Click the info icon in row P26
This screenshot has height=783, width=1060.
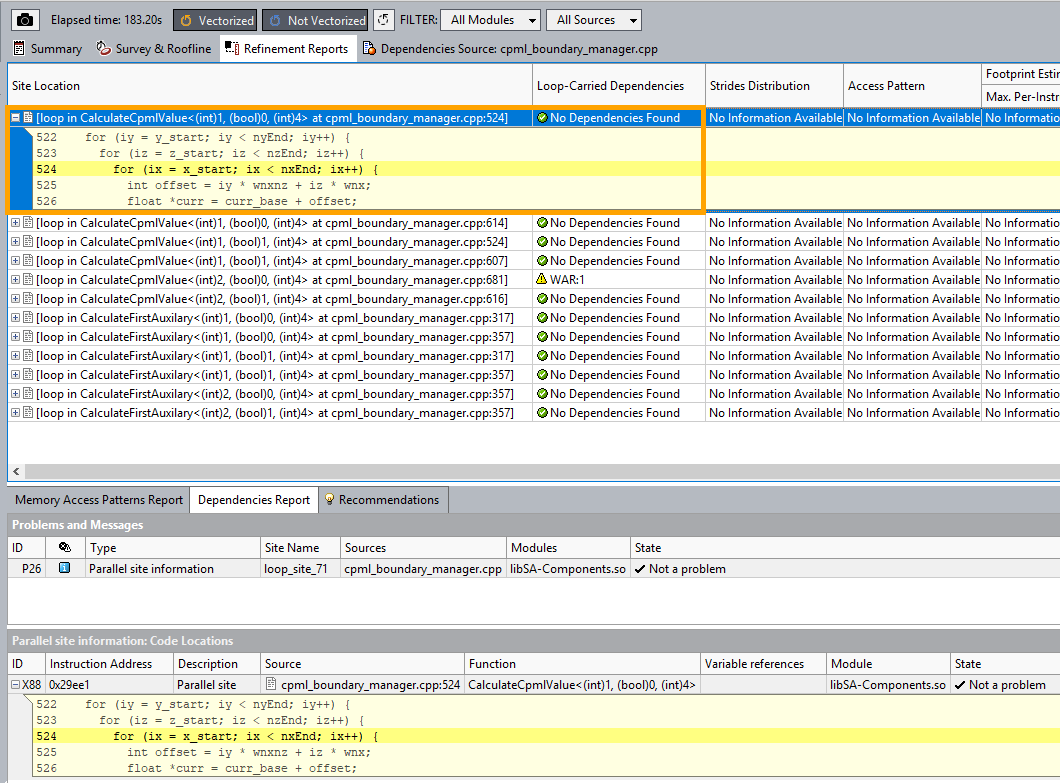click(x=65, y=569)
